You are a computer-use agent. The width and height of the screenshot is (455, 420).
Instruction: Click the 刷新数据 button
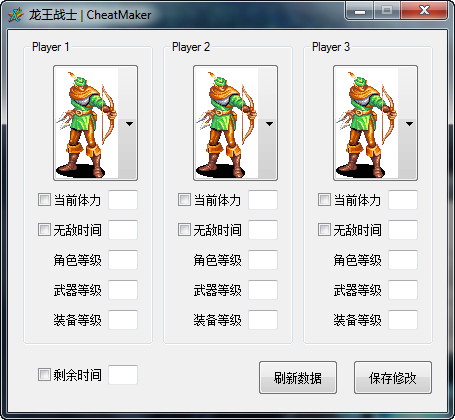click(298, 378)
